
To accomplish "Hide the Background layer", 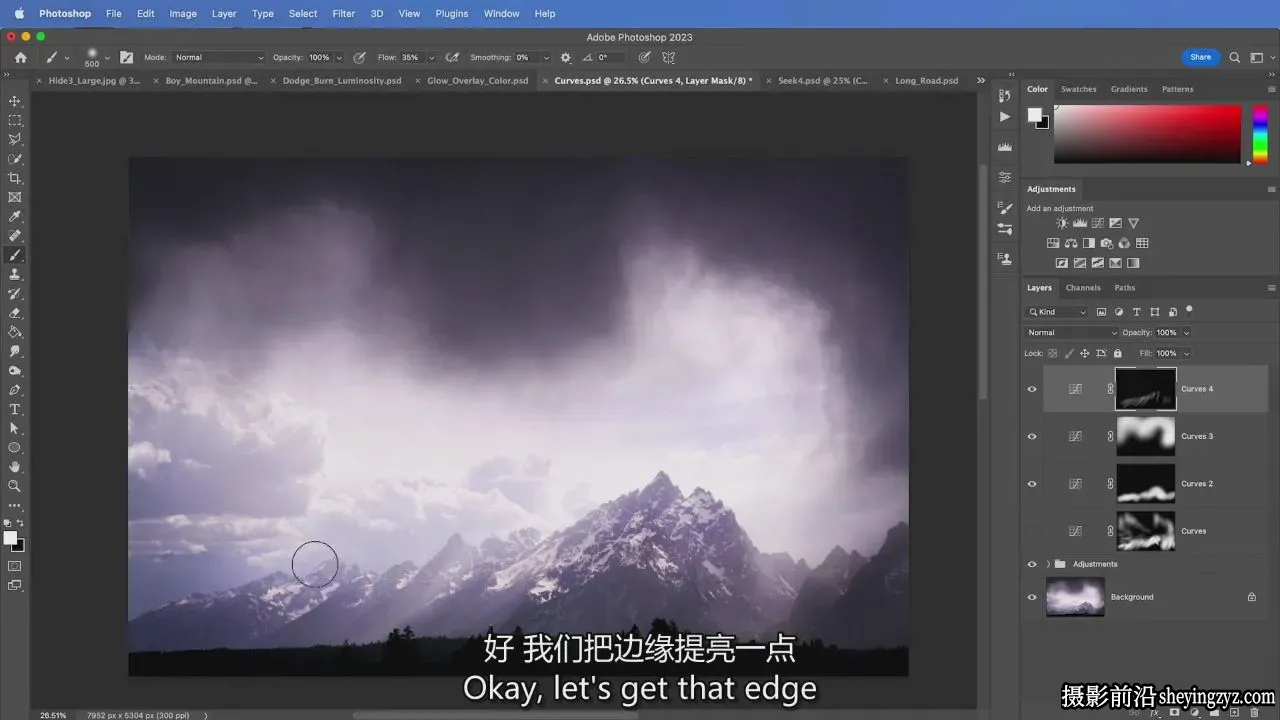I will point(1032,597).
